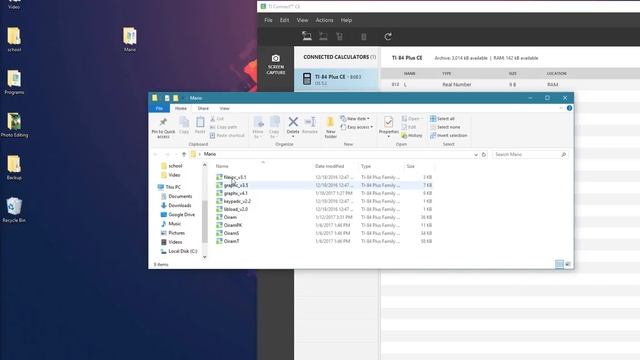The height and width of the screenshot is (360, 640).
Task: Click Invert selection in ribbon
Action: [x=448, y=136]
